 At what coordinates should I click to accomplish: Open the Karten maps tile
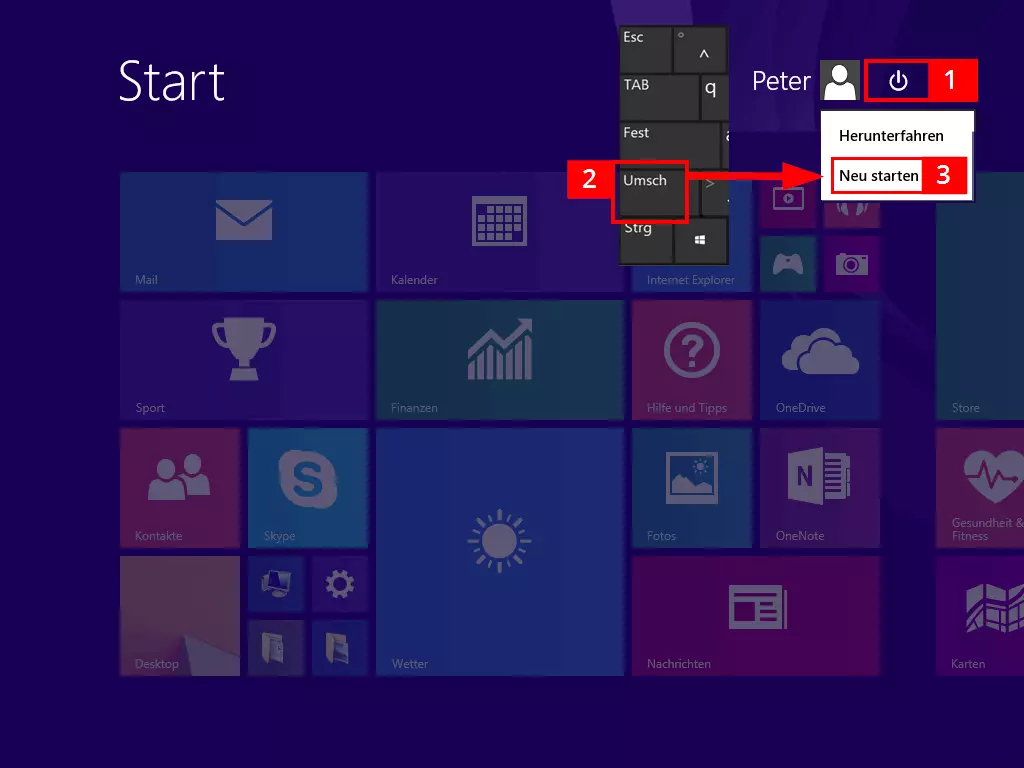[980, 616]
